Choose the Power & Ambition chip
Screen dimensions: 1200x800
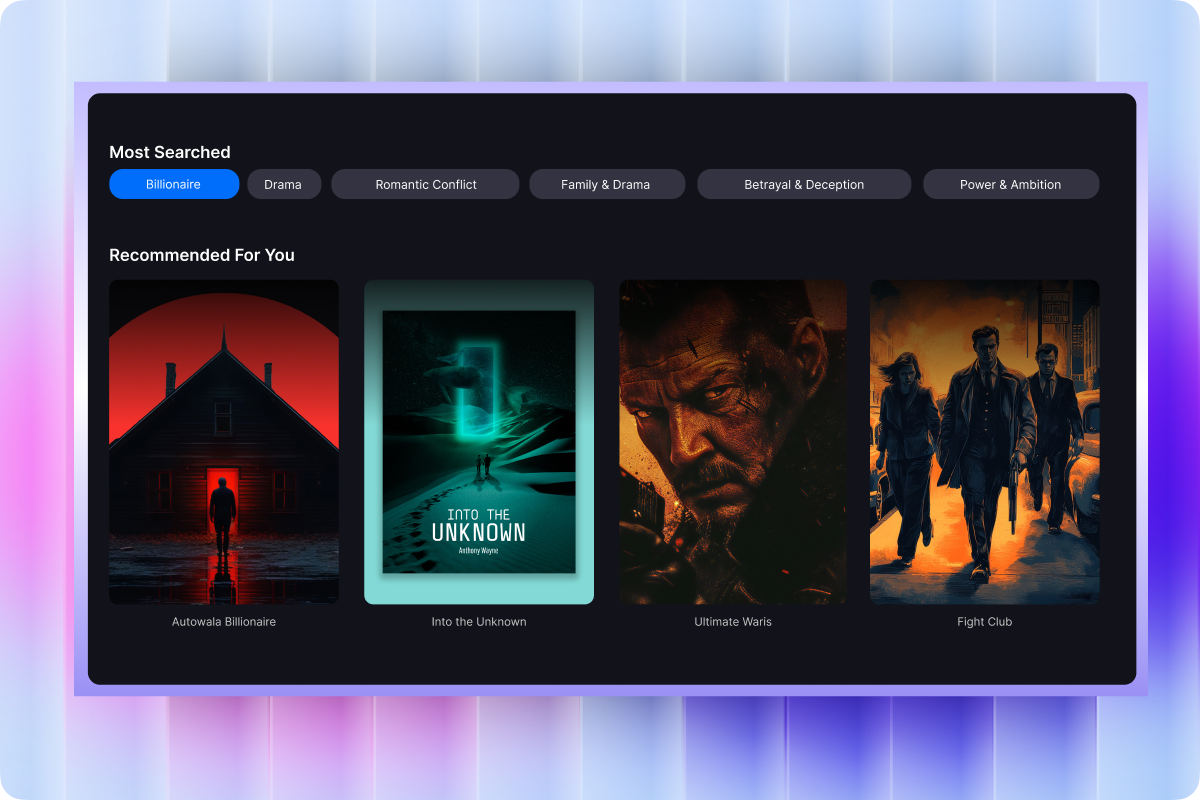(x=1011, y=184)
